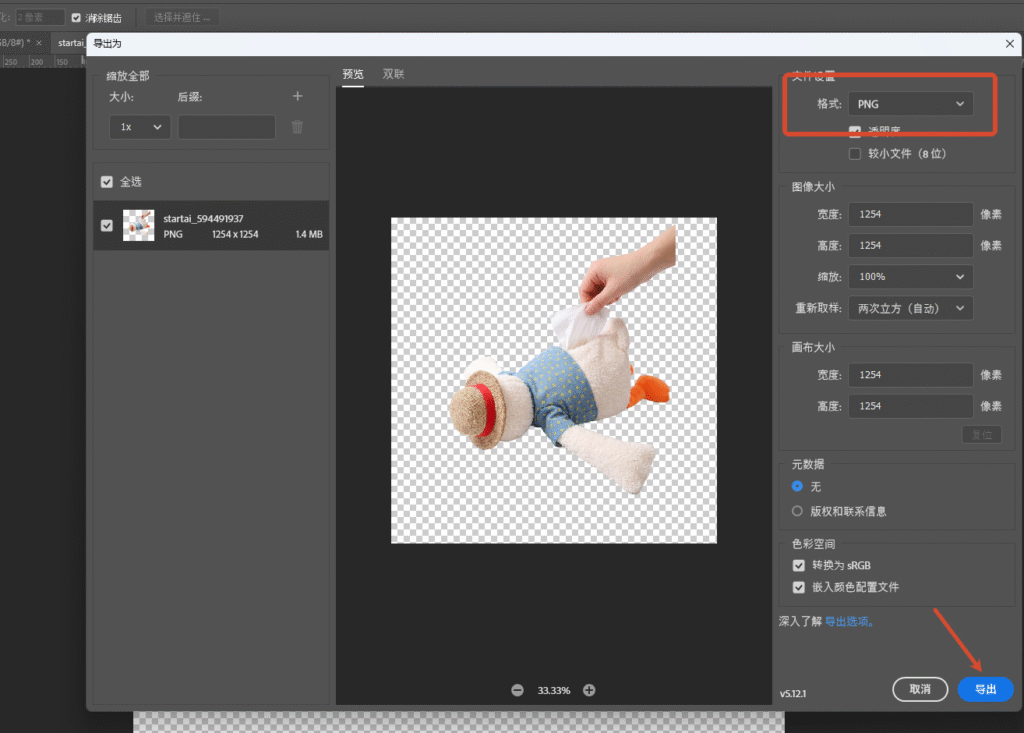Close the document tab in background Photoshop window

pos(39,42)
